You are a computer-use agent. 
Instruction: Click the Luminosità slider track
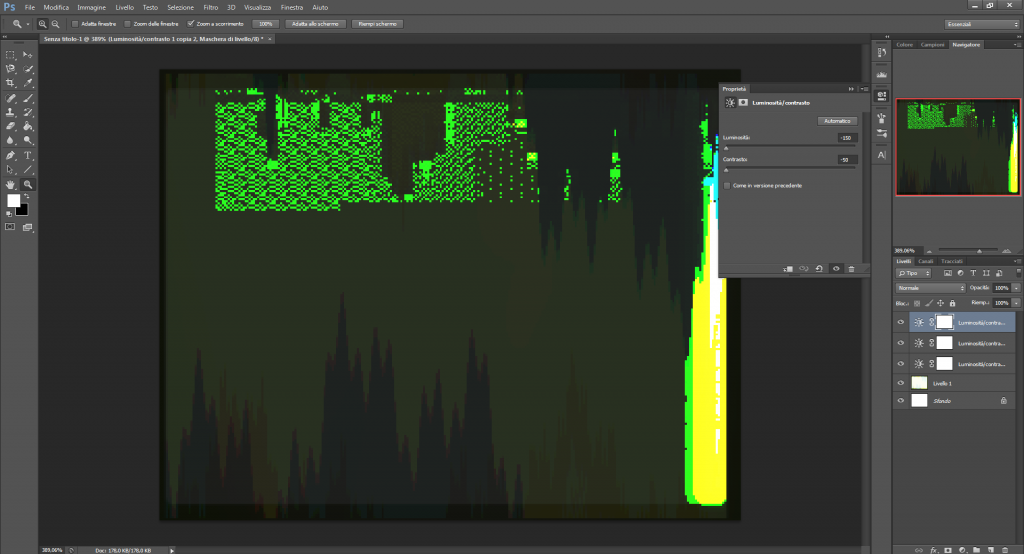tap(790, 146)
